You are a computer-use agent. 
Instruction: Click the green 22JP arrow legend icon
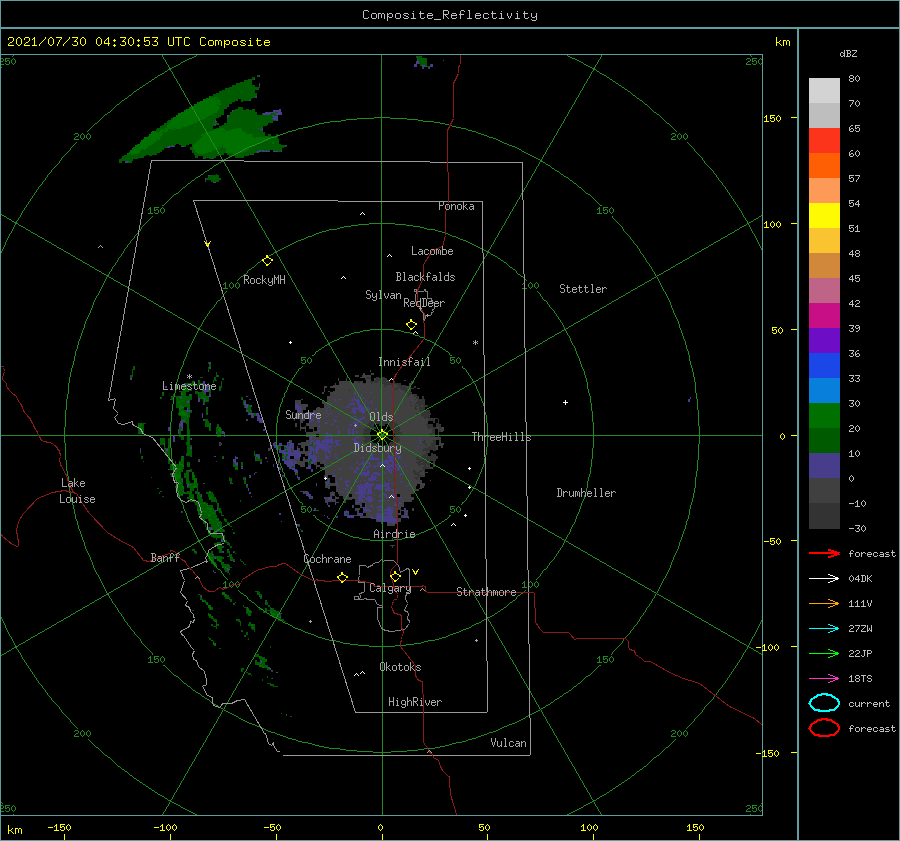tap(824, 653)
